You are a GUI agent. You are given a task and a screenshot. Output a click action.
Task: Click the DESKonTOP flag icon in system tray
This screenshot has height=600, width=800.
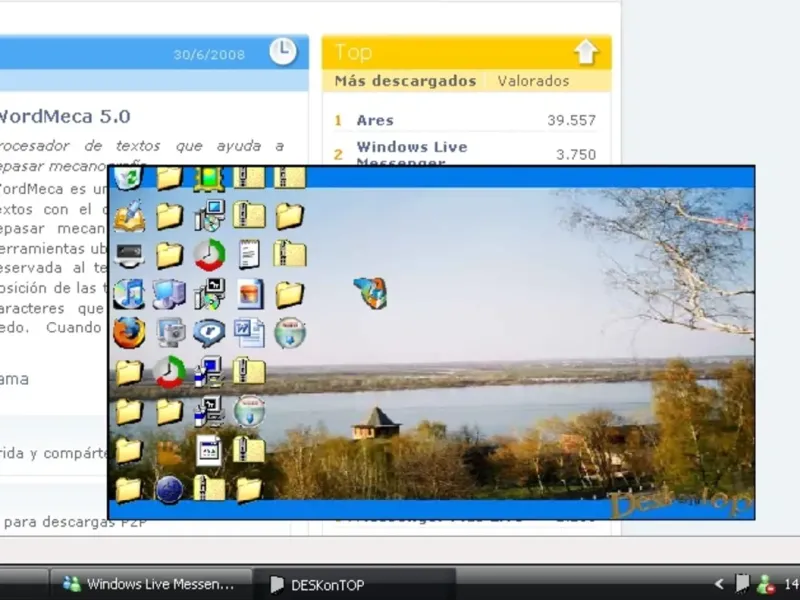point(742,584)
